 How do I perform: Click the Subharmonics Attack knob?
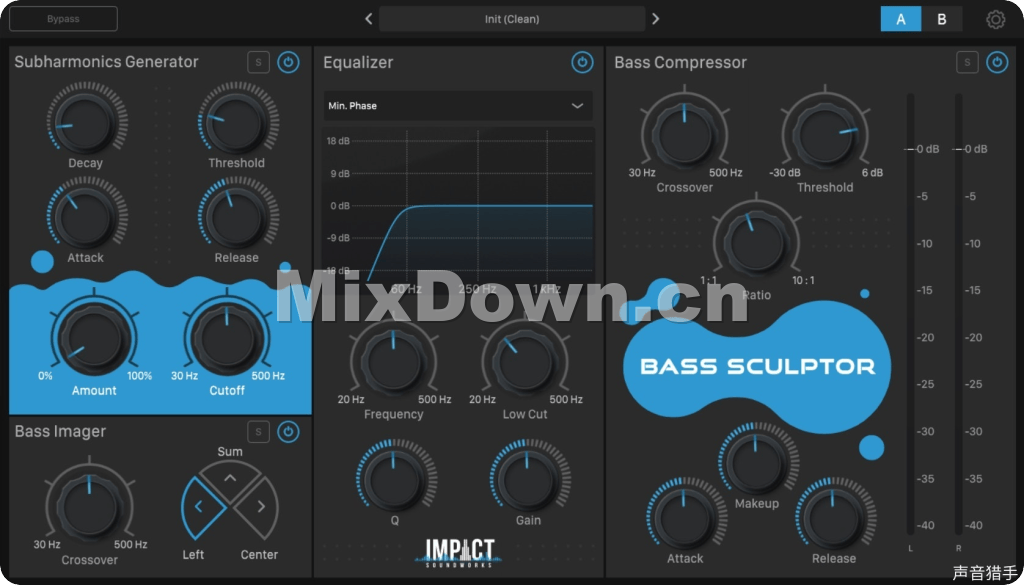(86, 217)
